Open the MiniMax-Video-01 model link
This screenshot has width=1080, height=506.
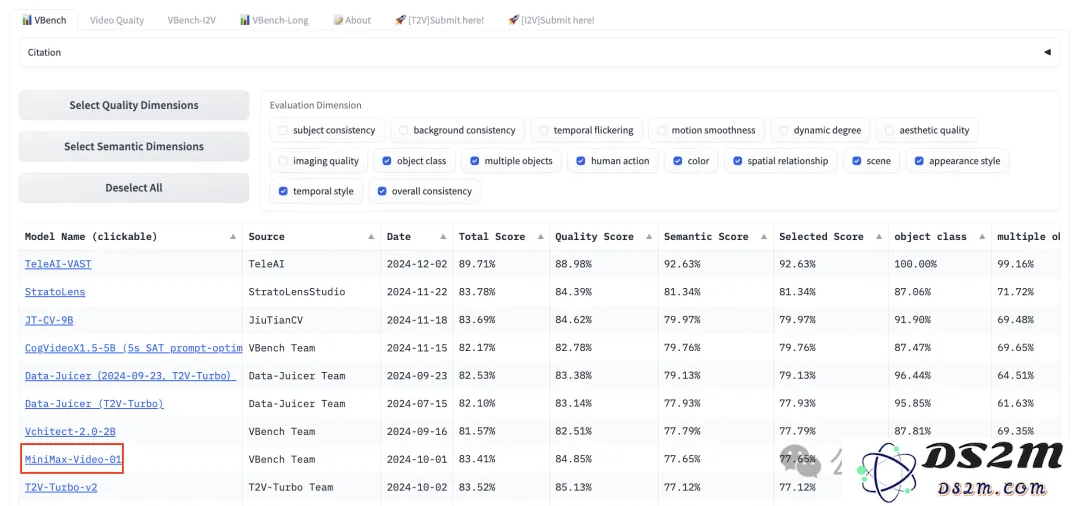click(73, 459)
